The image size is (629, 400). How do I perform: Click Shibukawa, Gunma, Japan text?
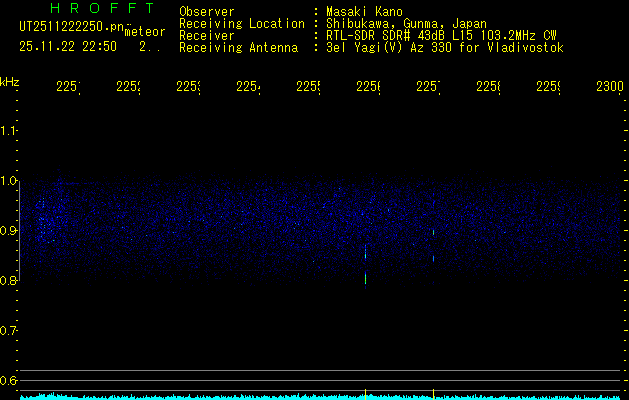point(406,24)
